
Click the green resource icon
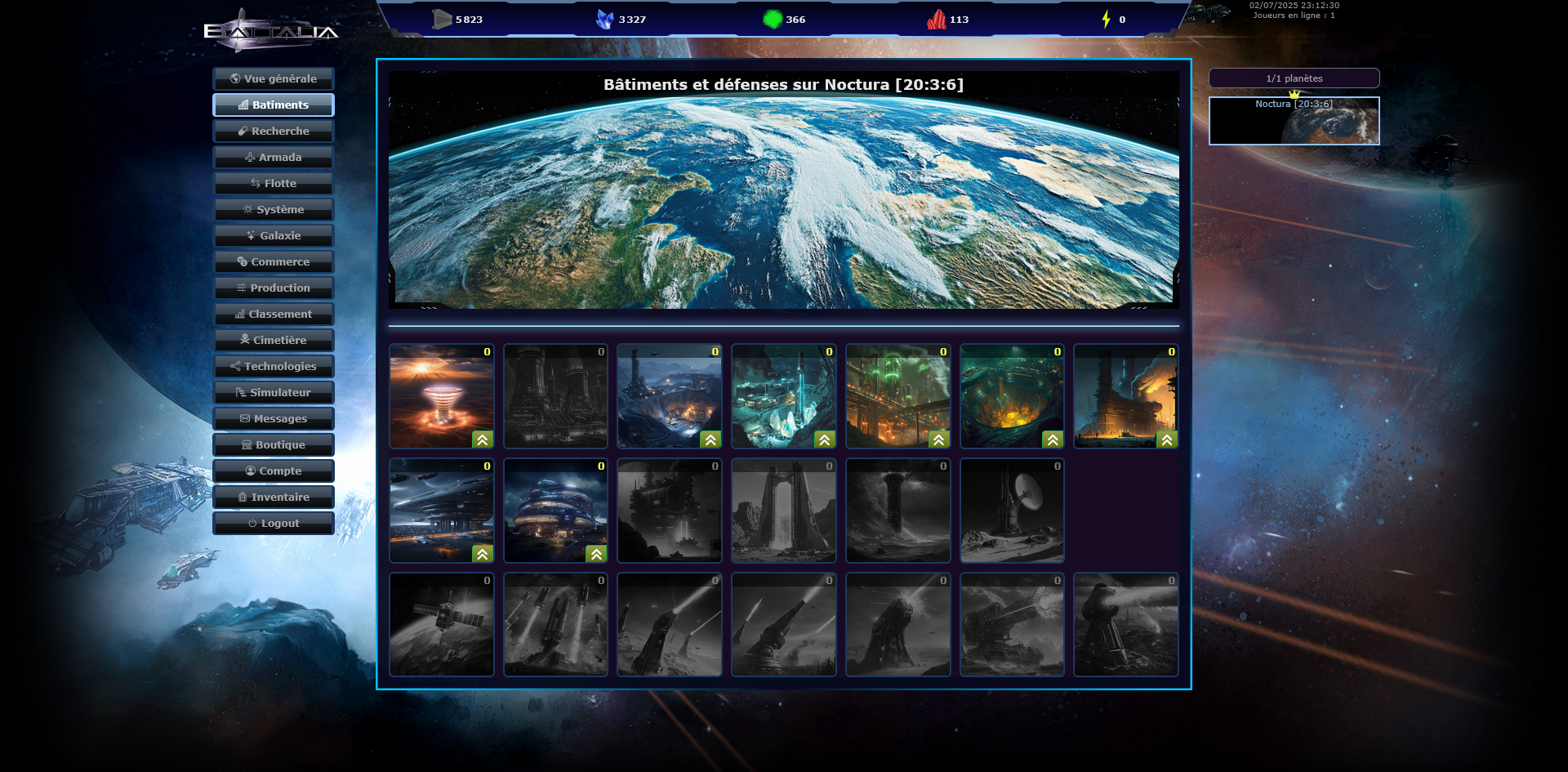coord(773,19)
